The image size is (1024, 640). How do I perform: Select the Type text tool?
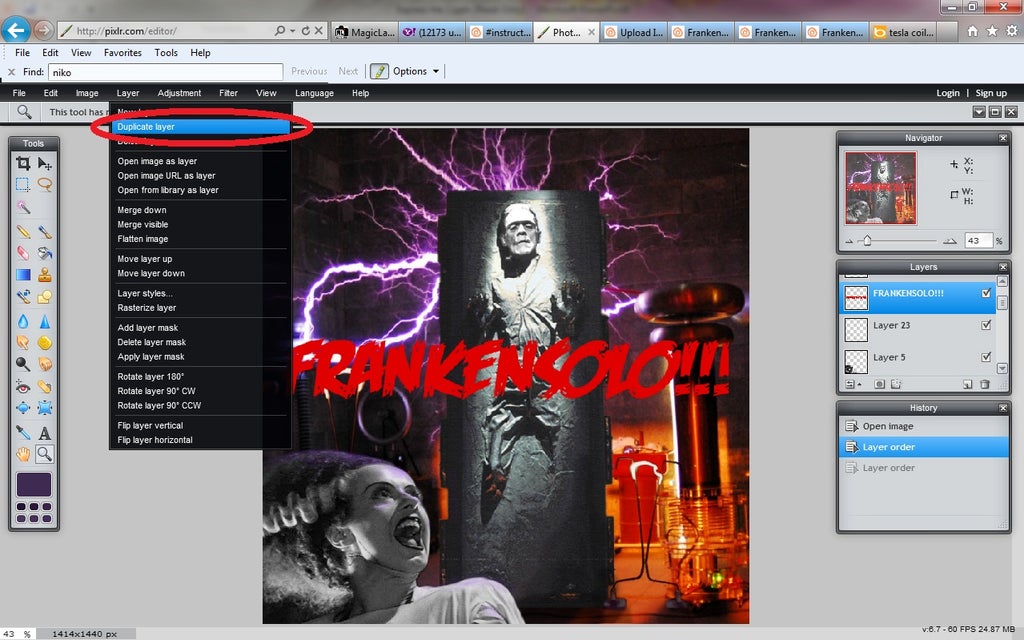[44, 432]
